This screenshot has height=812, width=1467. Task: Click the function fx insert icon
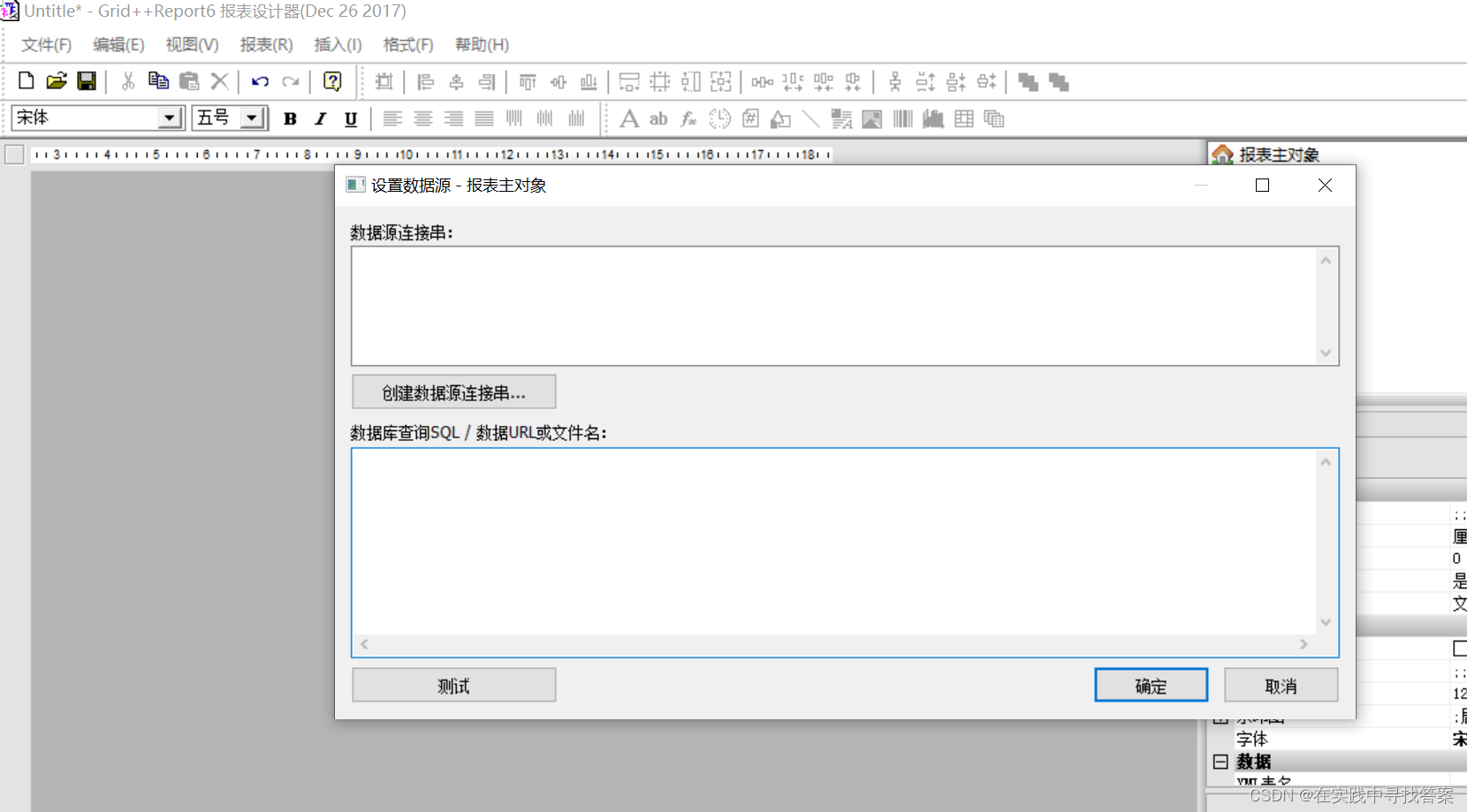tap(688, 118)
